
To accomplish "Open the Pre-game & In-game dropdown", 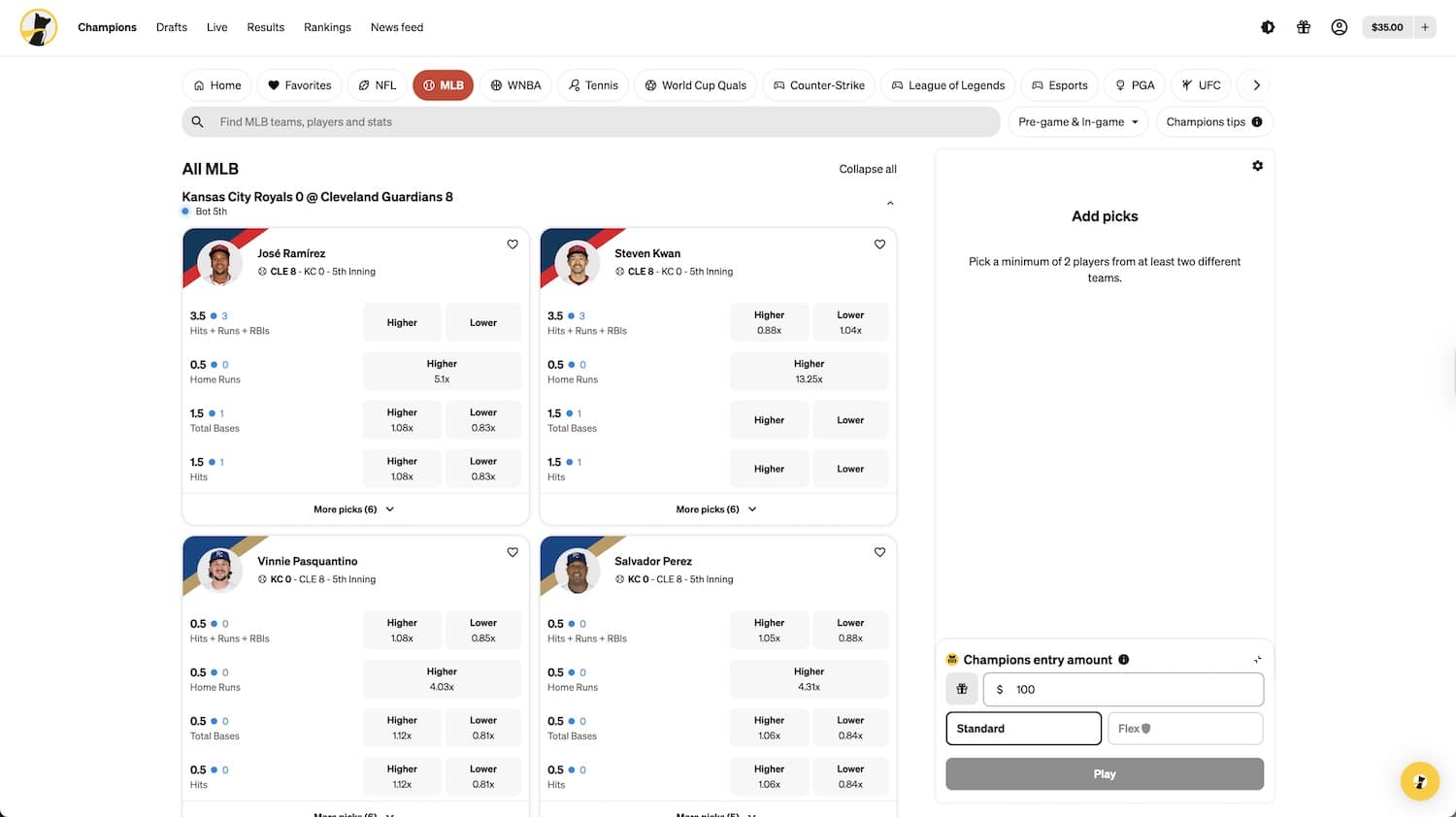I will 1077,122.
